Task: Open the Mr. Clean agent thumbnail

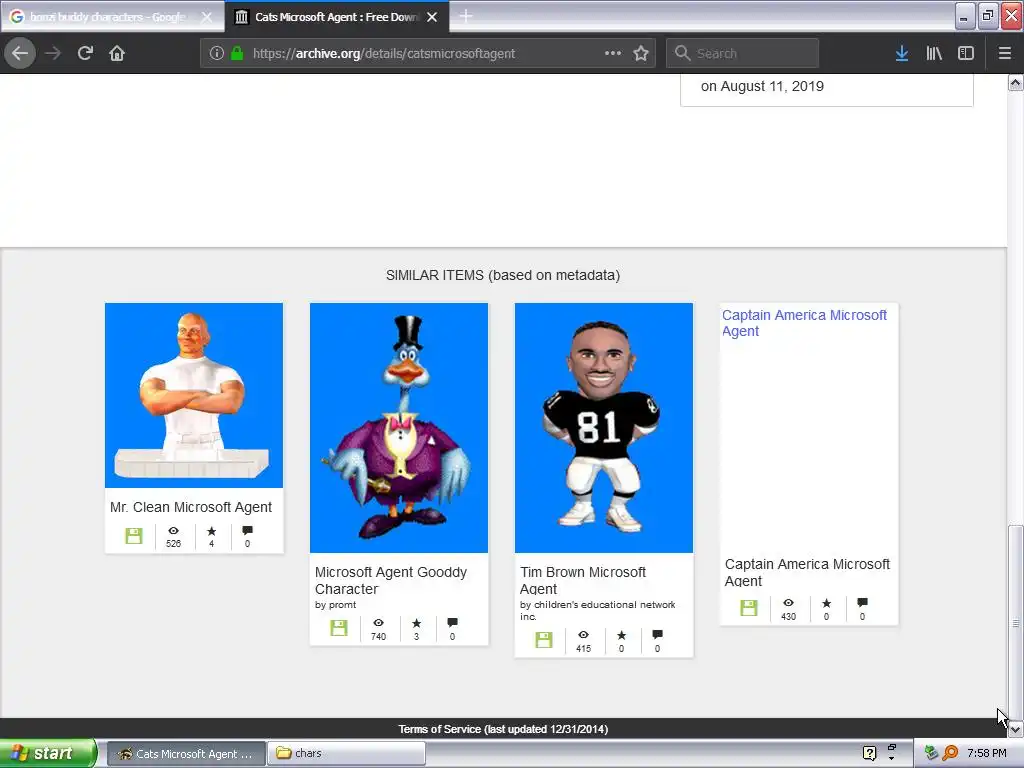Action: click(x=194, y=395)
